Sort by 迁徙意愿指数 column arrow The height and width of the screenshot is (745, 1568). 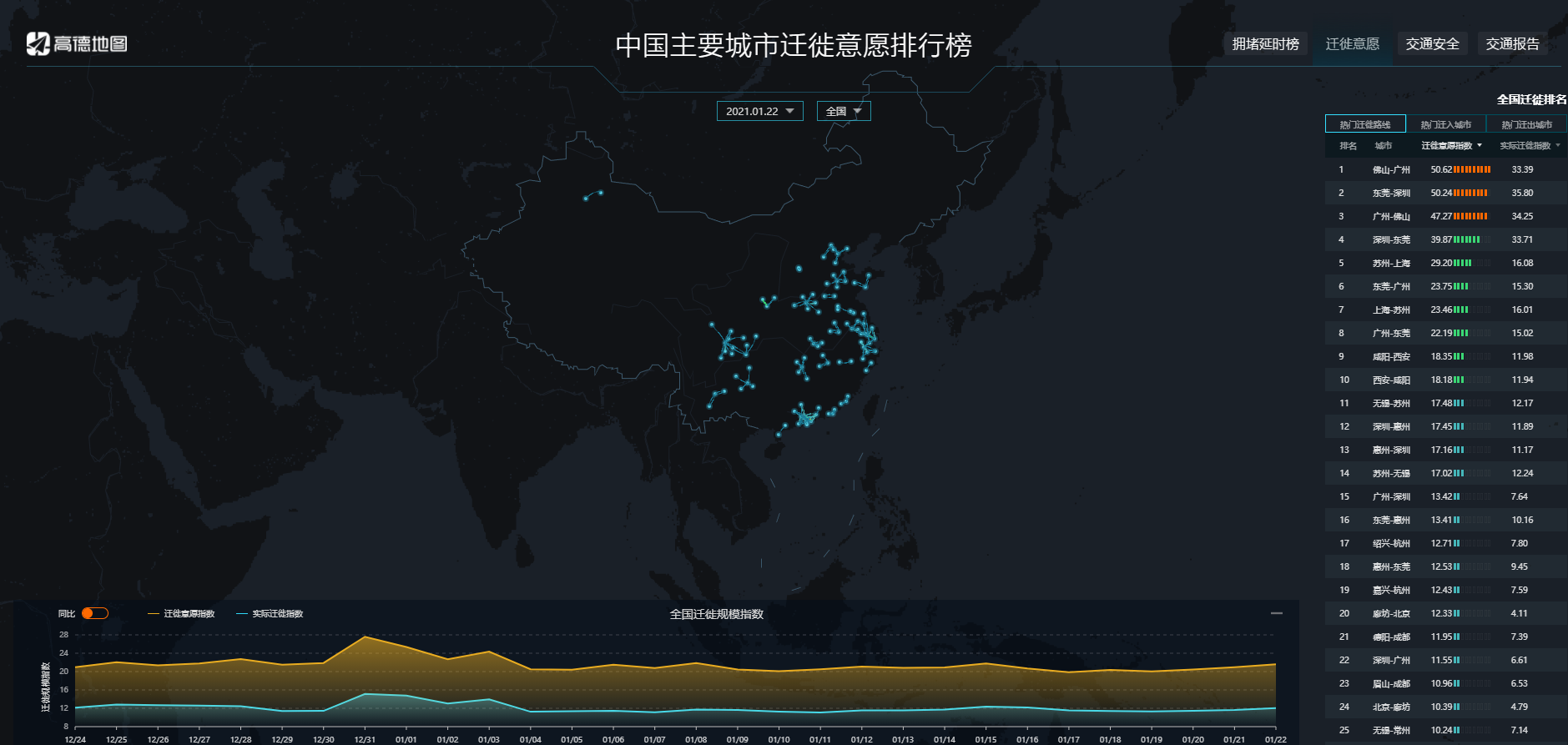[1480, 146]
